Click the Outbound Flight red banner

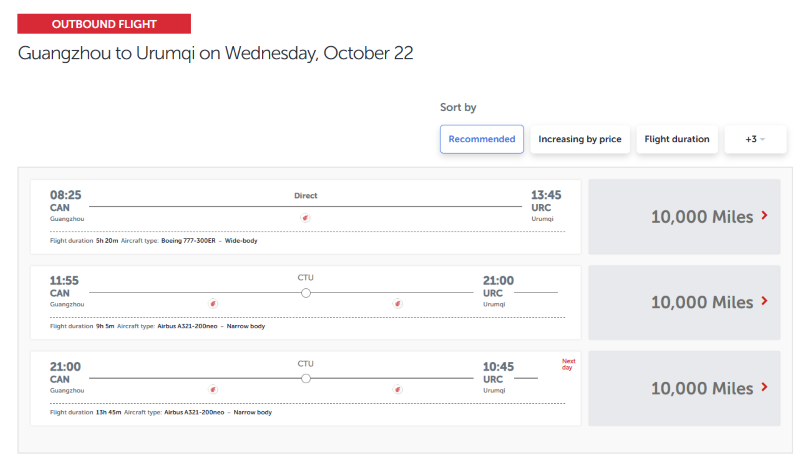[x=104, y=24]
